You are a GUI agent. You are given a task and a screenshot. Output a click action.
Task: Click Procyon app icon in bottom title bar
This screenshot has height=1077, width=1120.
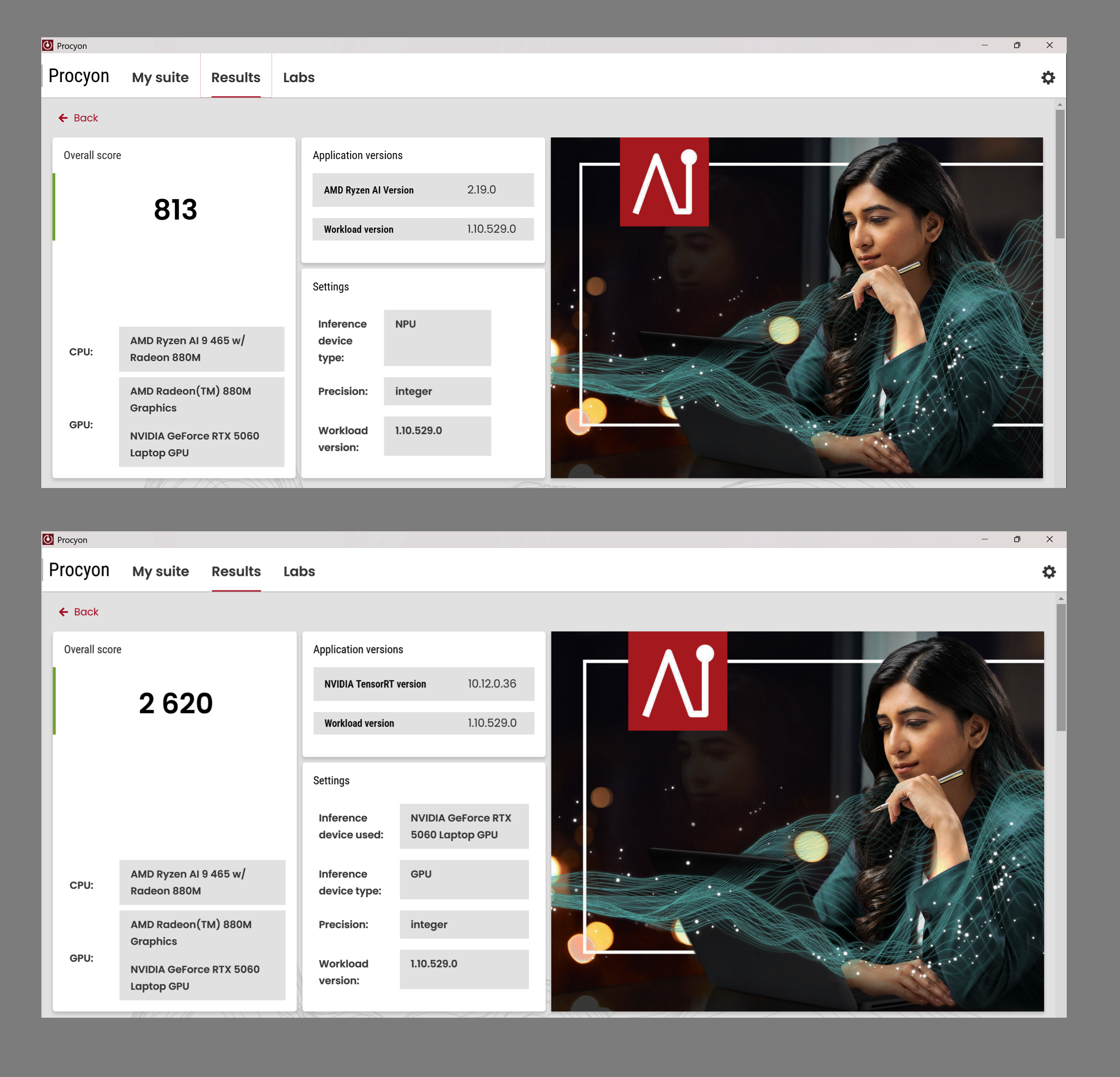pos(48,539)
